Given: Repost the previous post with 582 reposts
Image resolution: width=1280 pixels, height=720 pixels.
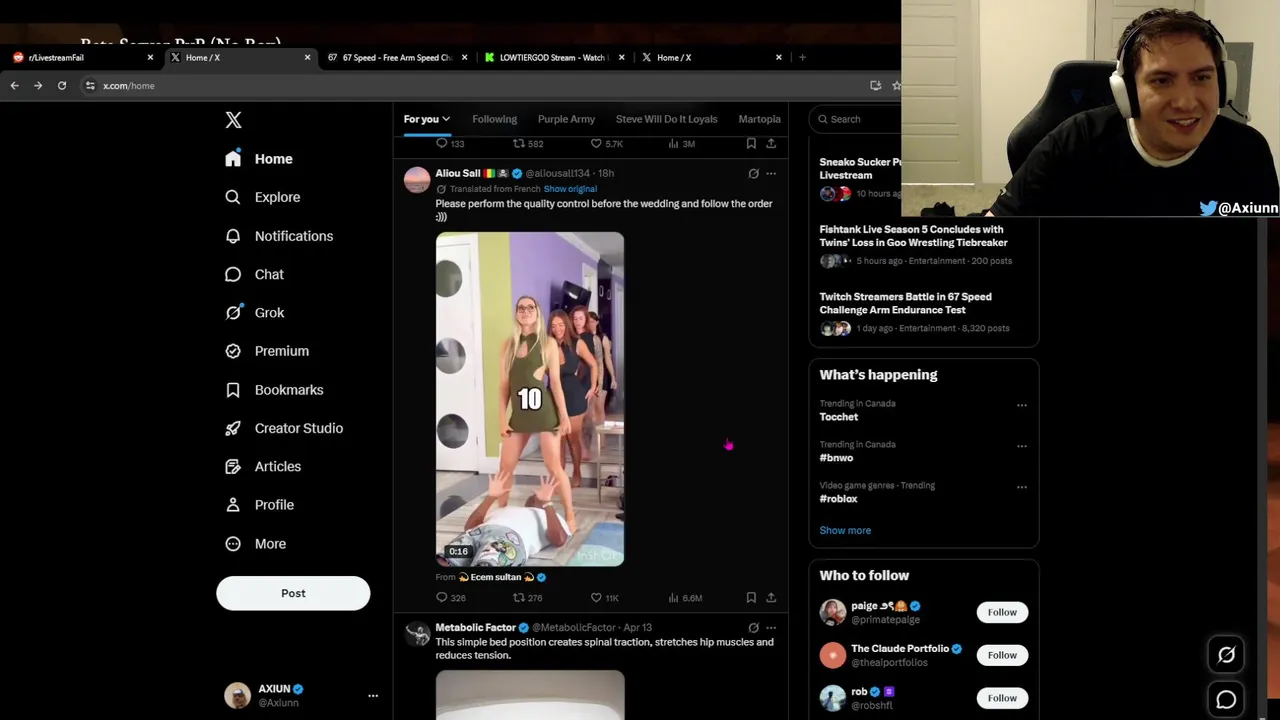Looking at the screenshot, I should click(x=528, y=144).
